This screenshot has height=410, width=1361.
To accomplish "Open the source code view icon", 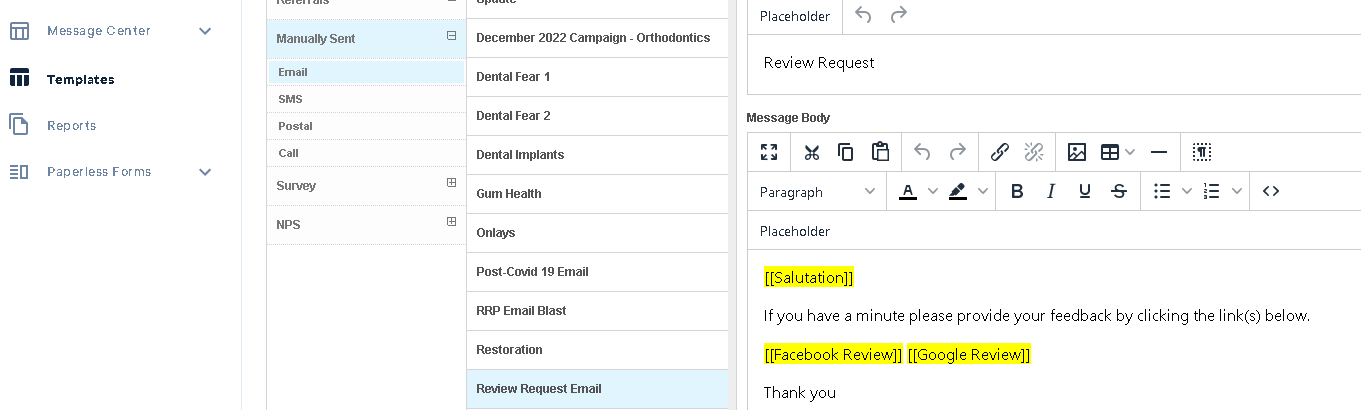I will (1271, 191).
